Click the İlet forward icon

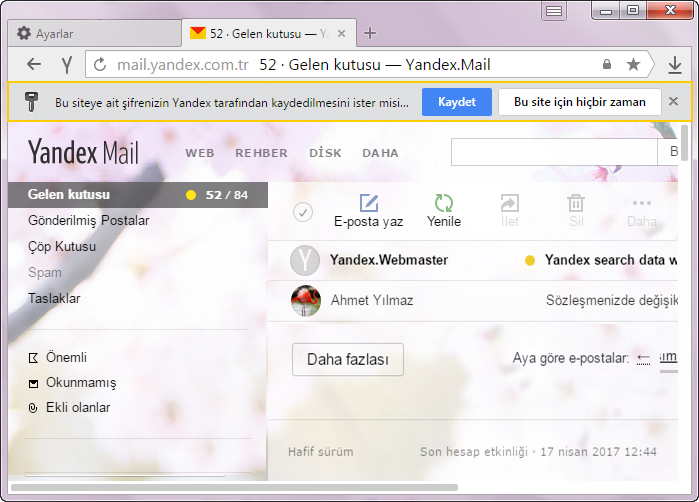click(510, 203)
